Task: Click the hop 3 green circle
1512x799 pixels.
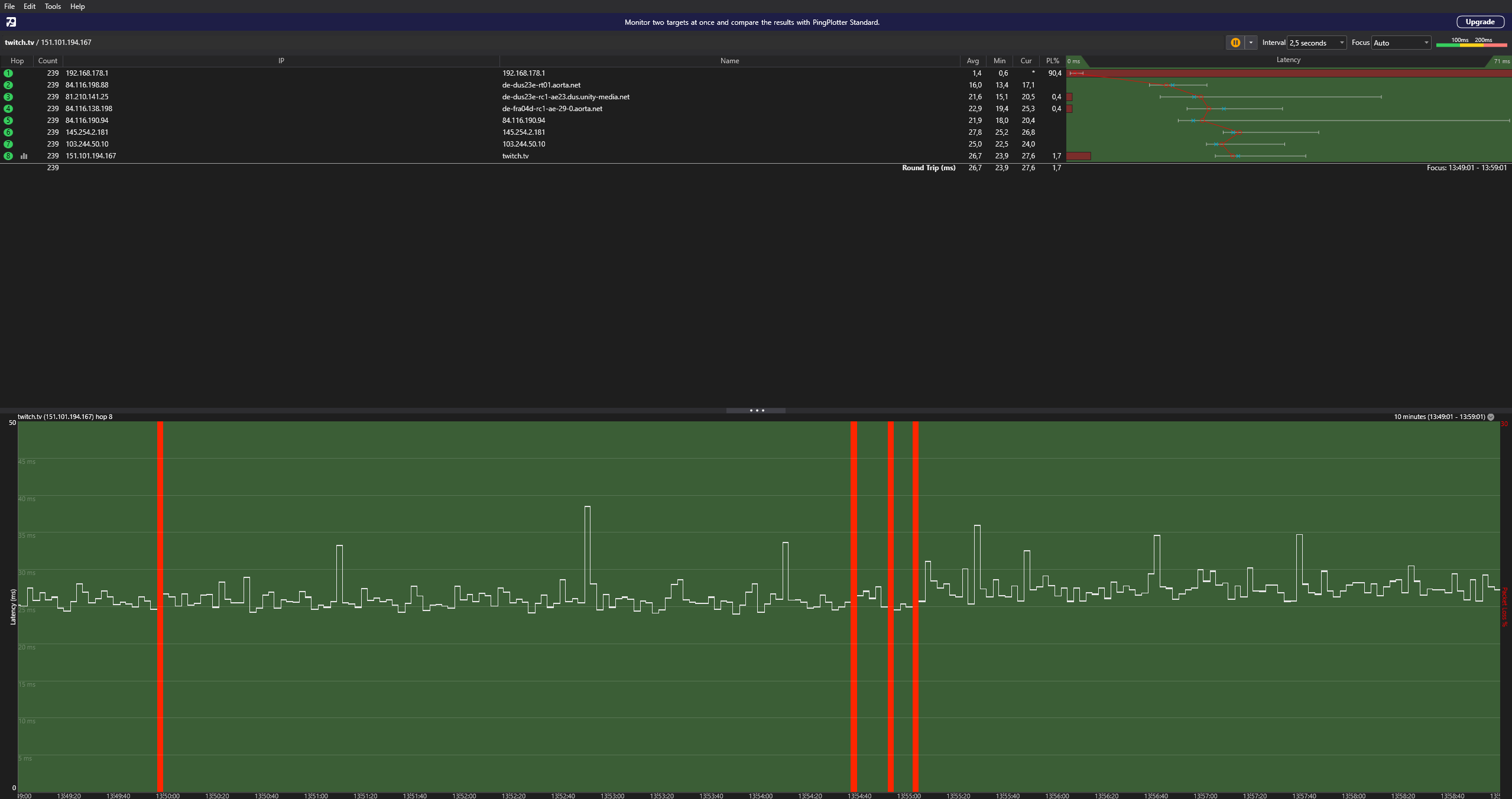Action: pos(8,97)
